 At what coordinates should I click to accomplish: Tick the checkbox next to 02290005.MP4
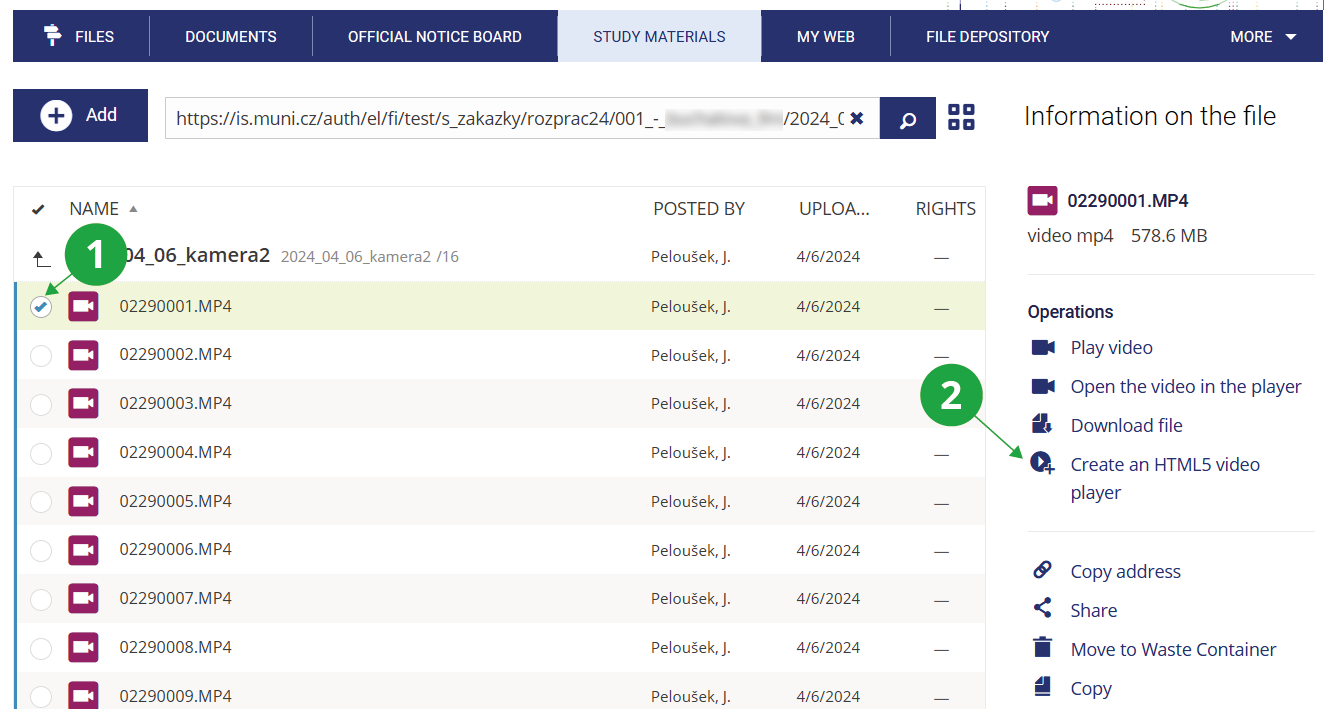[x=41, y=502]
